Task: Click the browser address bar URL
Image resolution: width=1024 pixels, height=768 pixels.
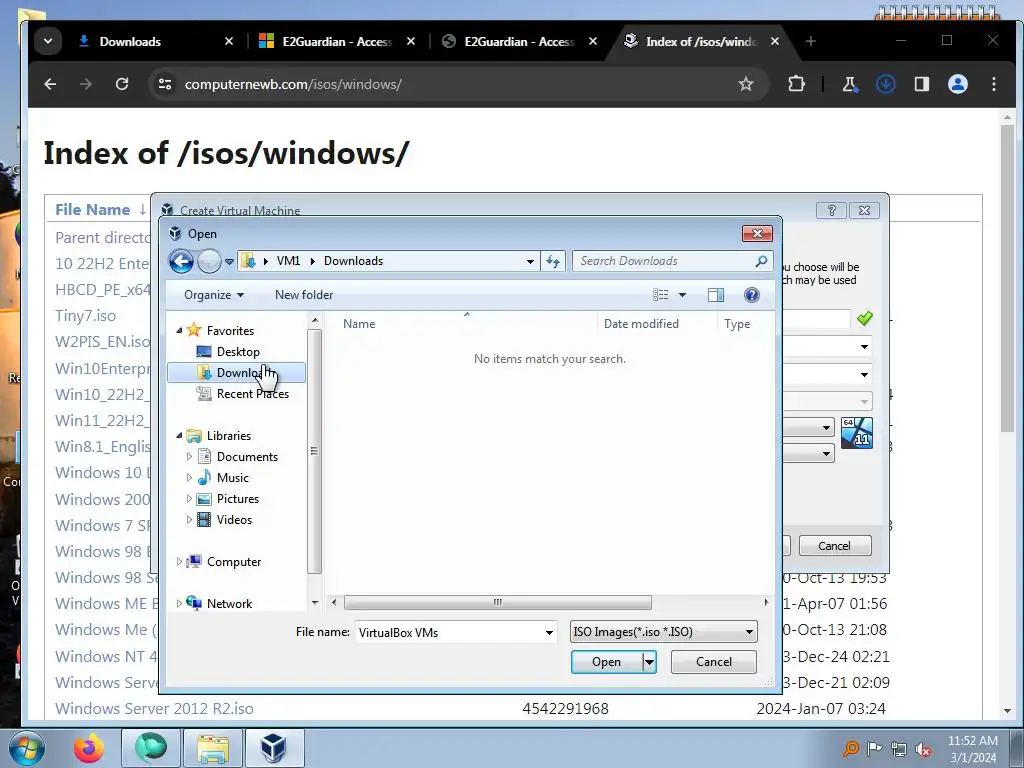Action: coord(293,84)
